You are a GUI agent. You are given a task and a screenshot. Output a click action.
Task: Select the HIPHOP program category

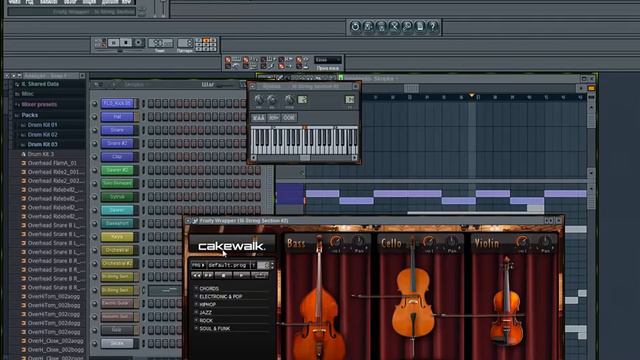[x=208, y=305]
